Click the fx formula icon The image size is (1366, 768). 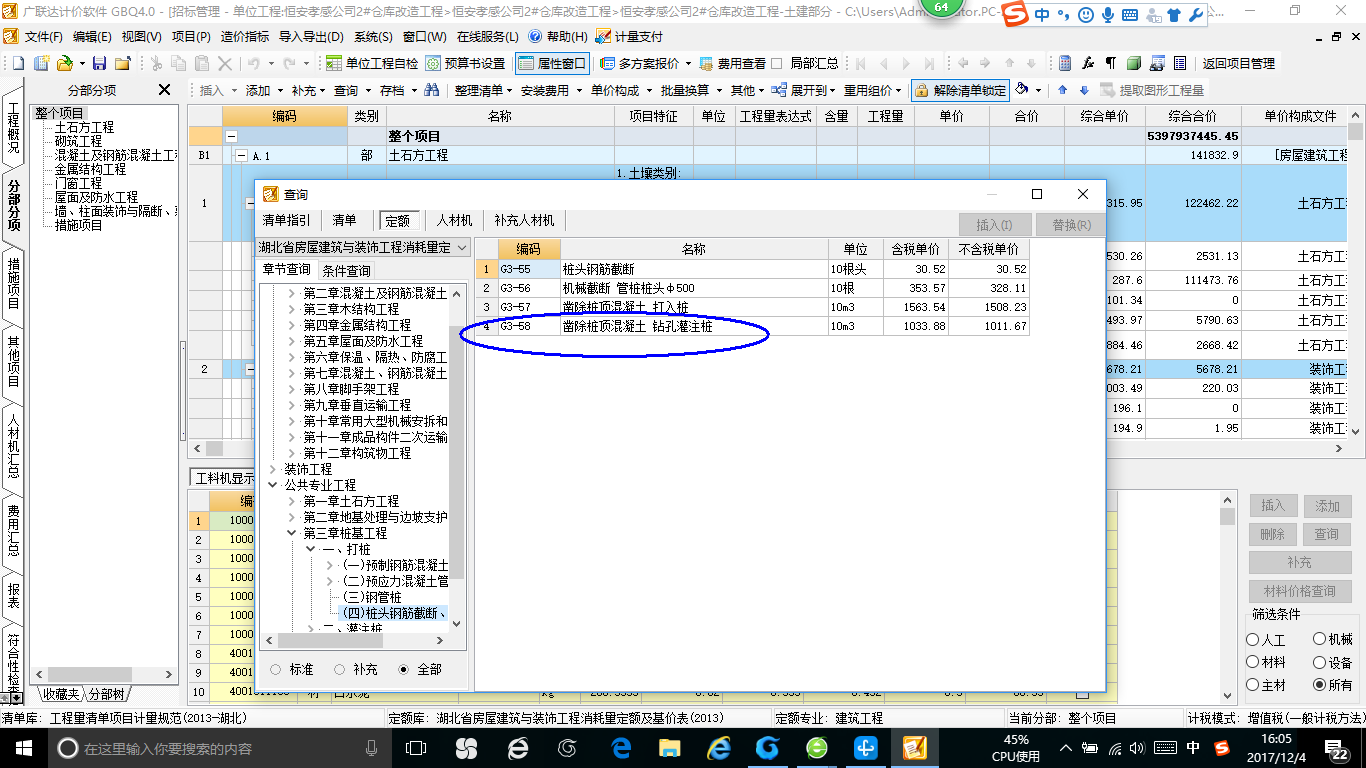1088,63
